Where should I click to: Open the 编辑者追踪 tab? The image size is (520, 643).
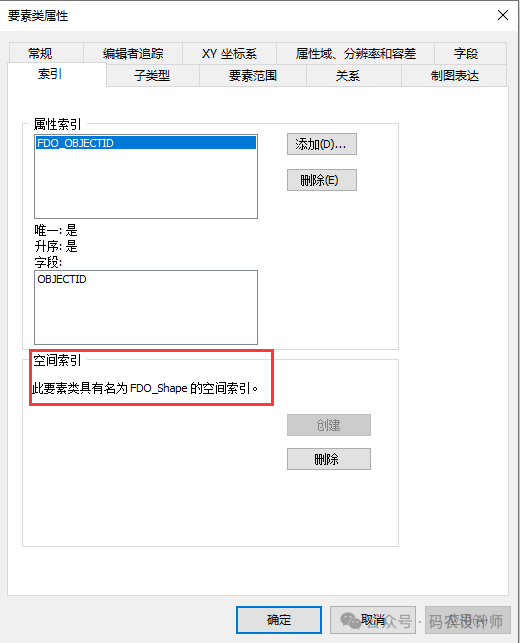pyautogui.click(x=133, y=53)
